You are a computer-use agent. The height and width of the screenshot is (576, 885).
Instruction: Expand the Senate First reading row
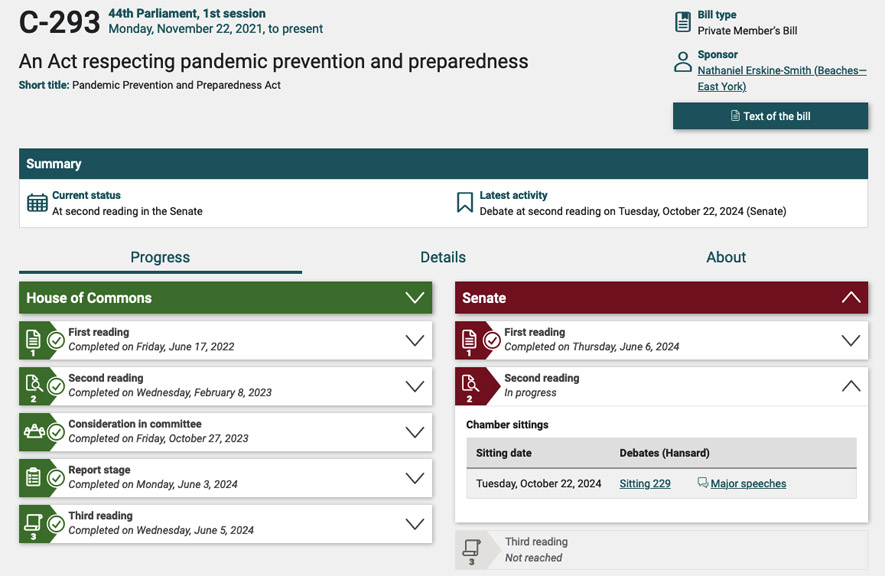tap(850, 340)
